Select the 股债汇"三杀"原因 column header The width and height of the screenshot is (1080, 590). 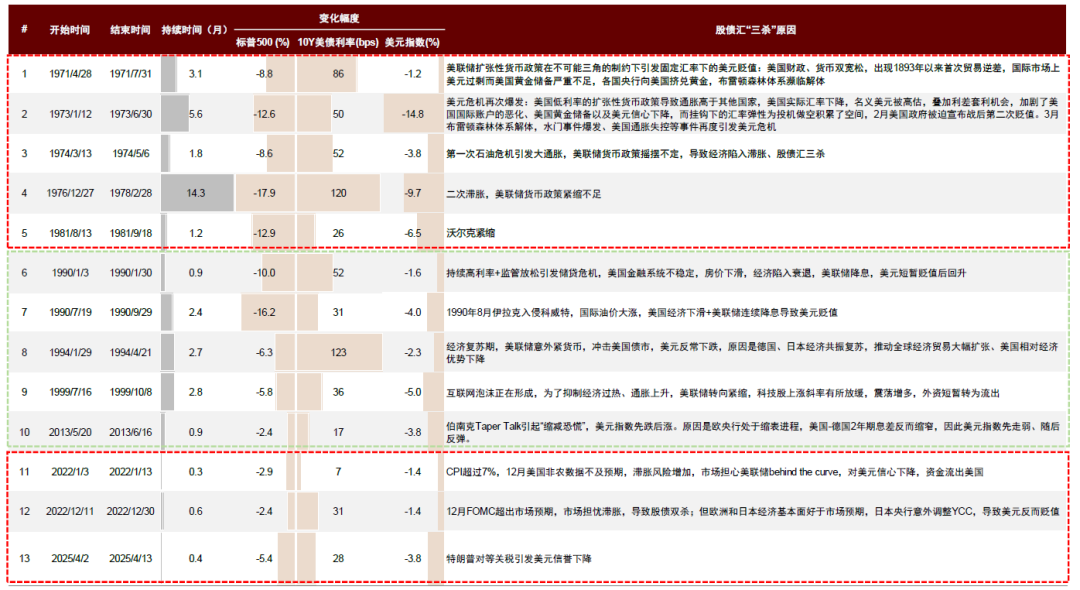tap(752, 30)
